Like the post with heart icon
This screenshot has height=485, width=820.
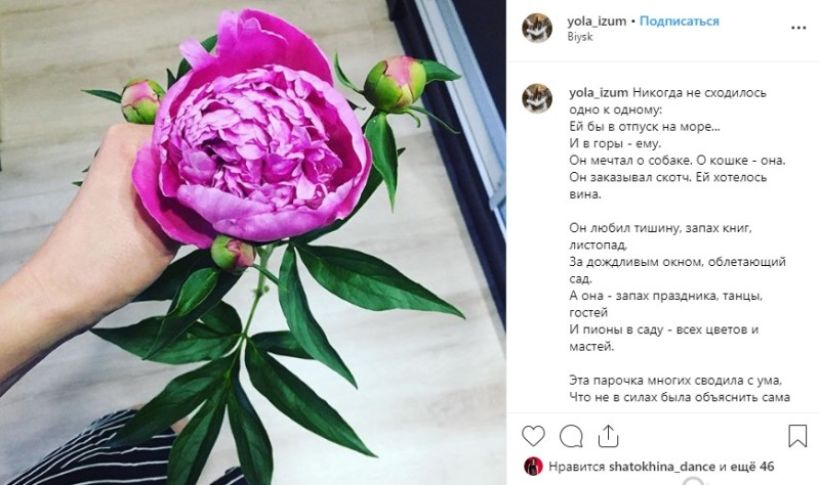pyautogui.click(x=533, y=436)
